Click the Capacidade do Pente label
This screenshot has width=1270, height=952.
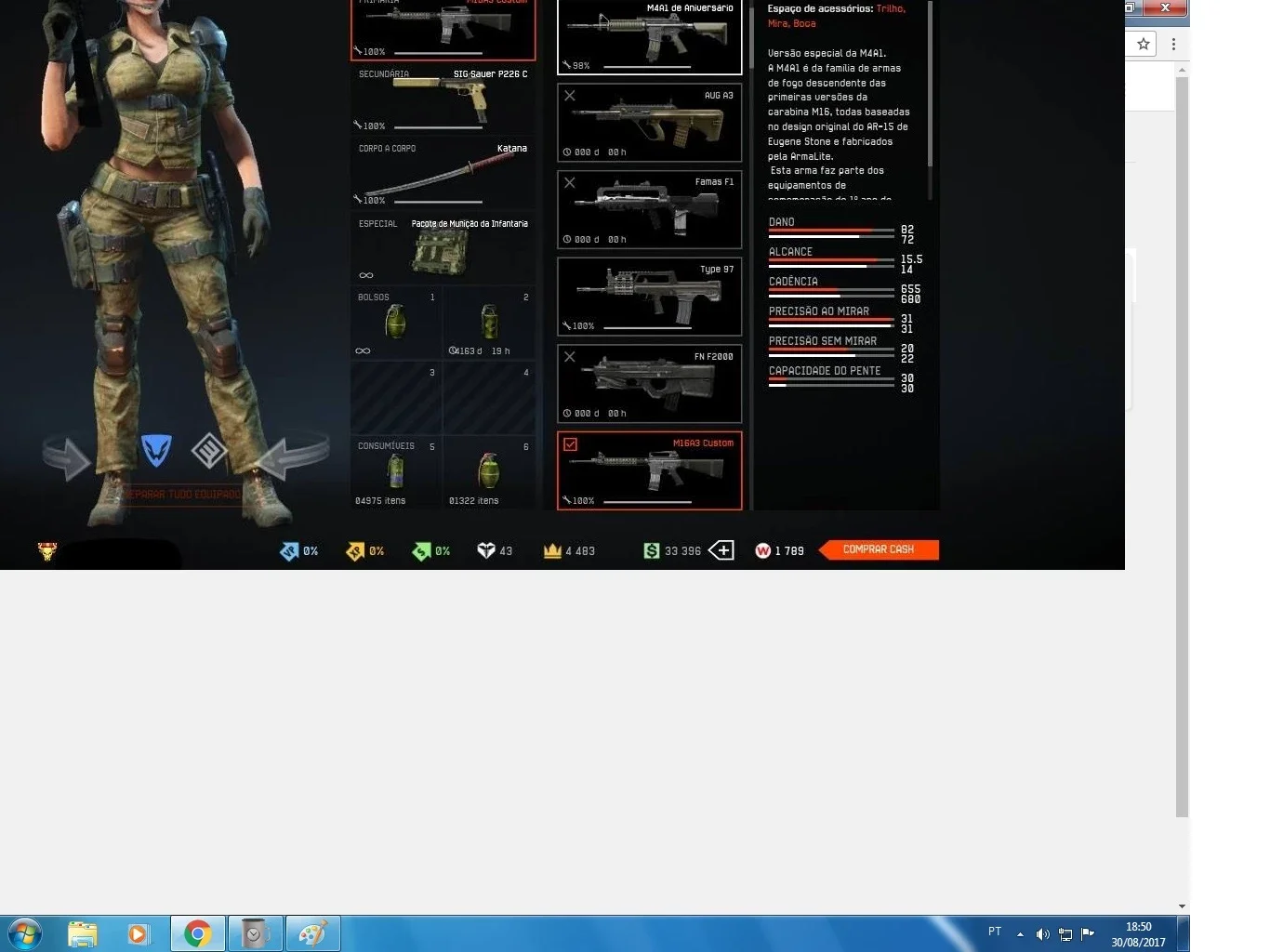825,370
